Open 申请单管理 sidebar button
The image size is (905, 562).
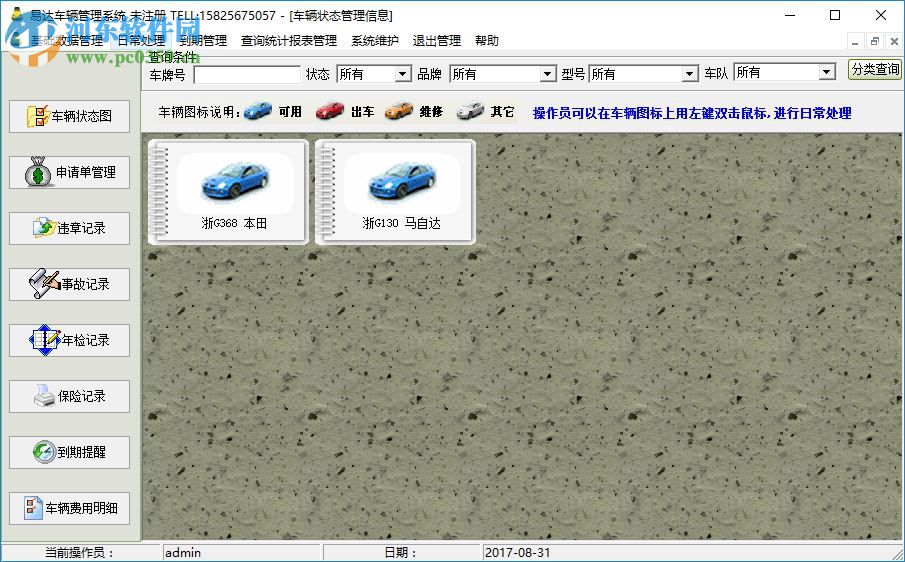[69, 172]
